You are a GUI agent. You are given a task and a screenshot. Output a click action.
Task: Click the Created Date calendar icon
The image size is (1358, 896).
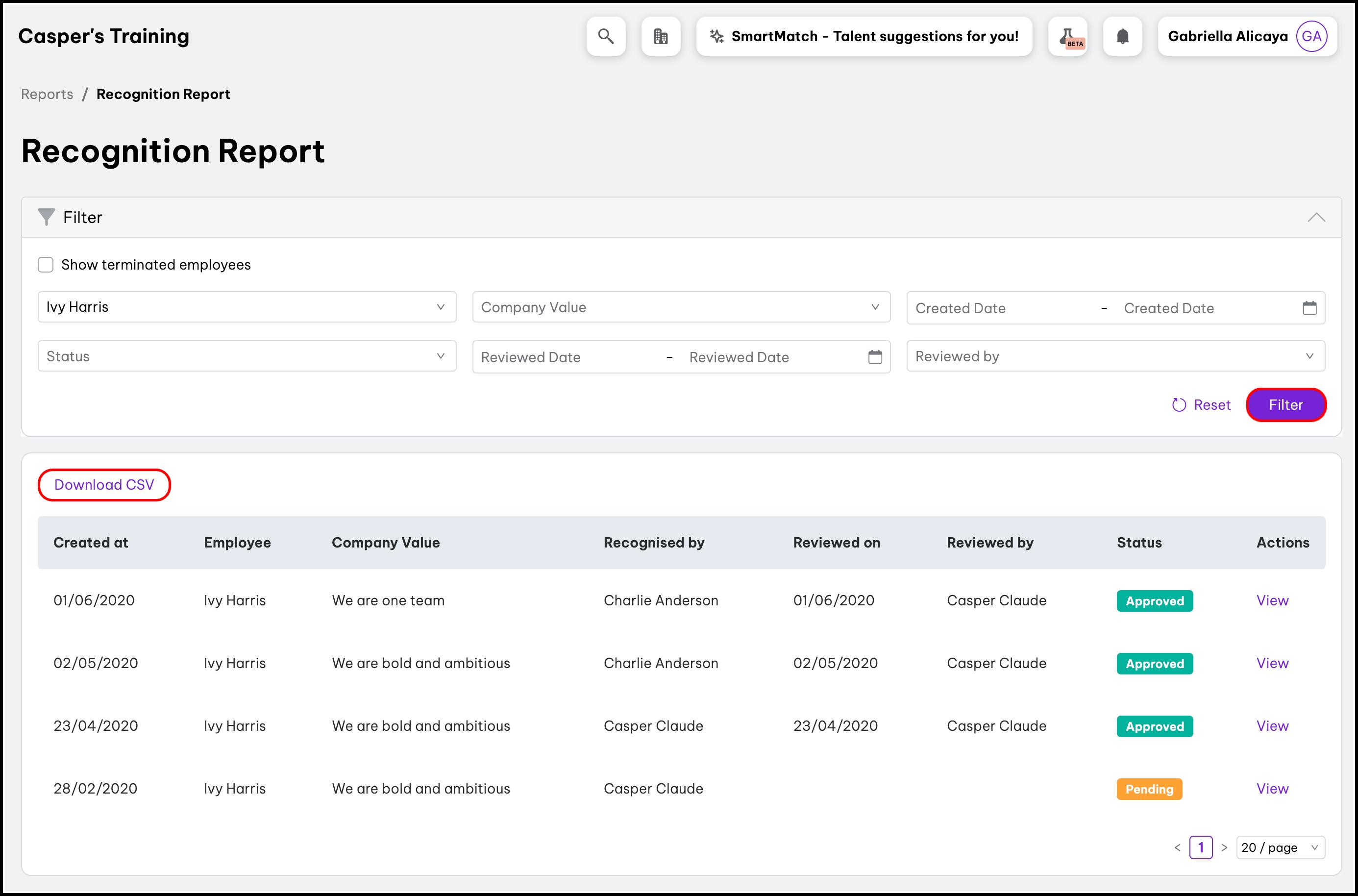[1309, 308]
